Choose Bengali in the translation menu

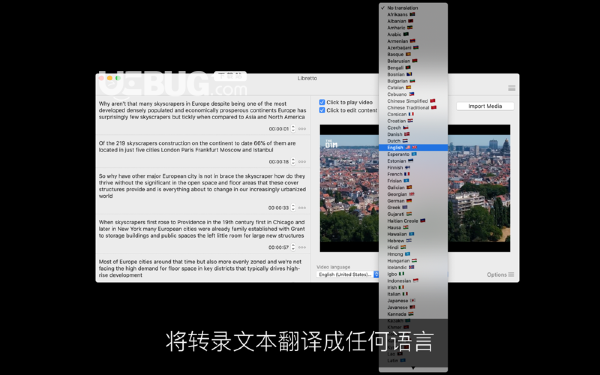click(x=413, y=68)
